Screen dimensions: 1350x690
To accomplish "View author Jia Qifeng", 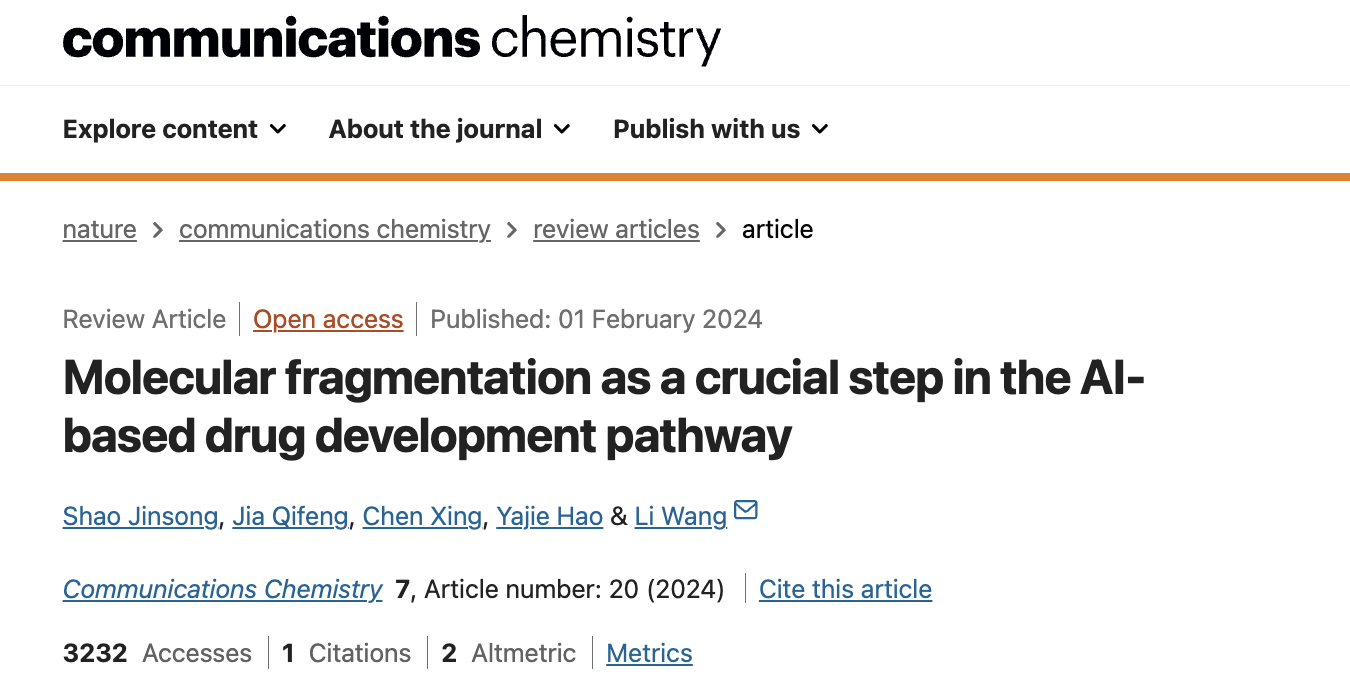I will coord(290,516).
